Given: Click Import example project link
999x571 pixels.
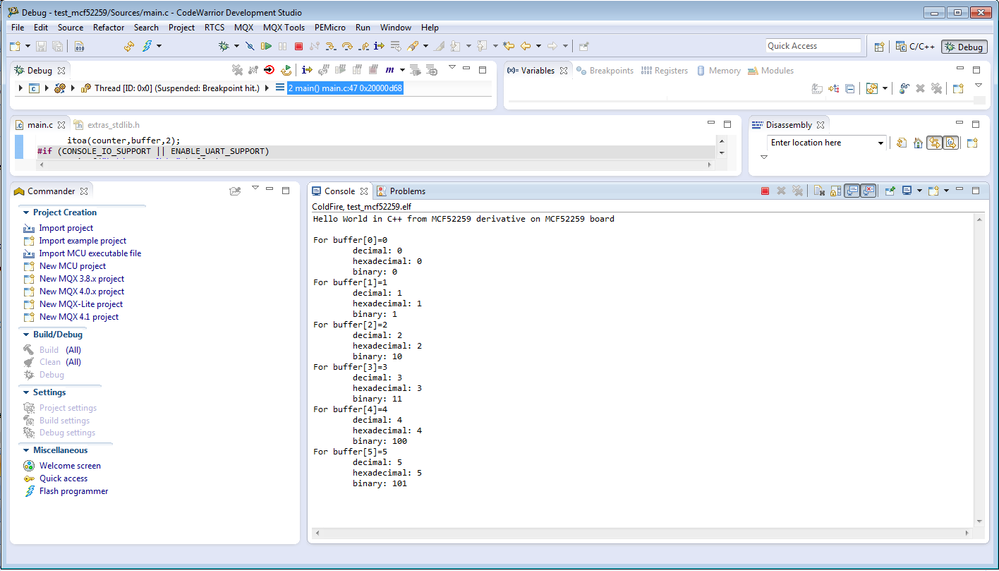Looking at the screenshot, I should [x=83, y=240].
